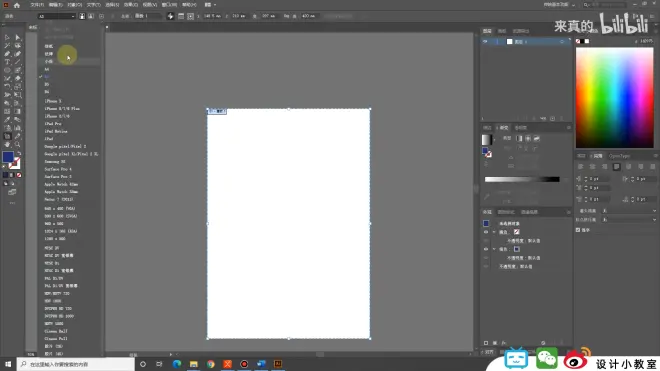Select the Direct Selection tool
660x371 pixels.
tap(18, 37)
